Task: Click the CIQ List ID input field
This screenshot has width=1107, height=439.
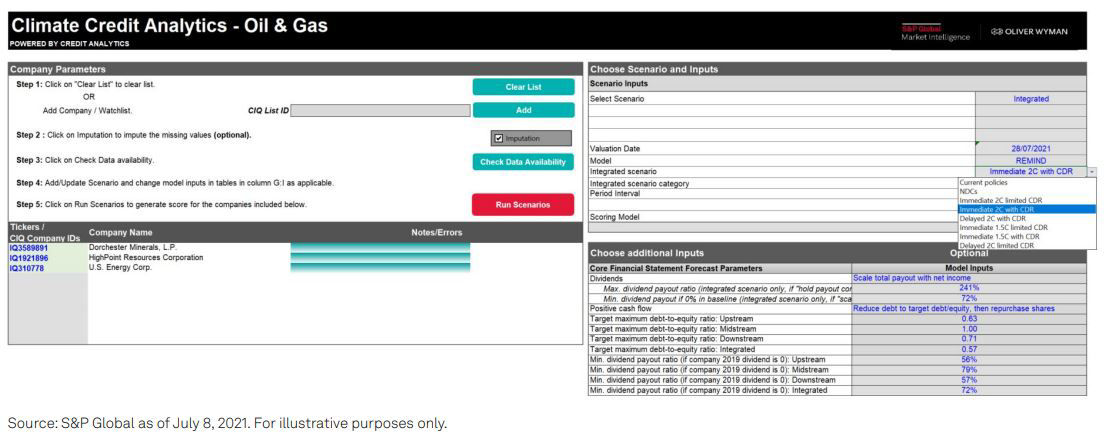Action: (x=378, y=110)
